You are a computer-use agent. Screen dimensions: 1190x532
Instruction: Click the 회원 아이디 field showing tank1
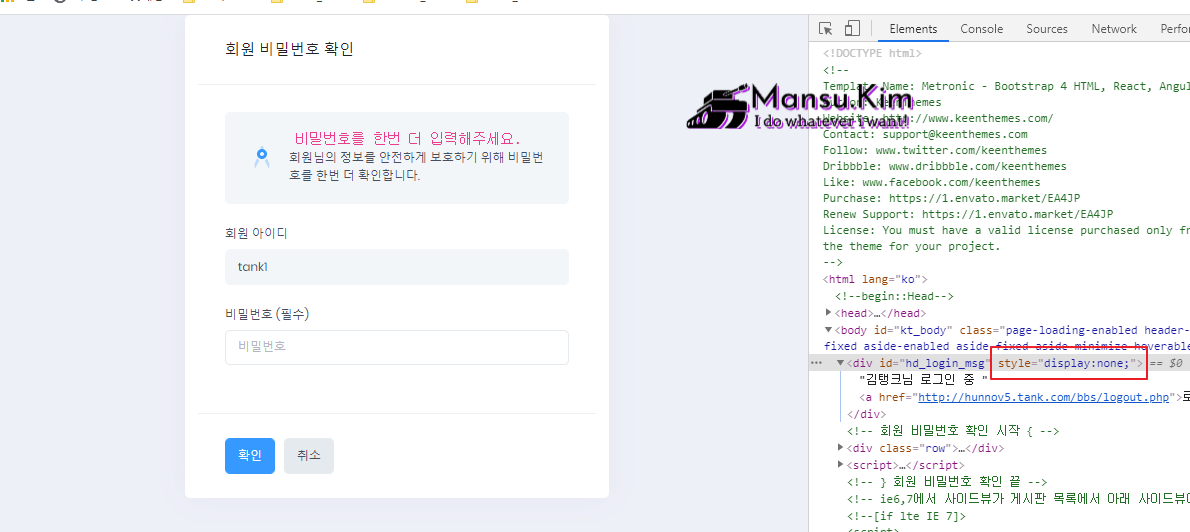pyautogui.click(x=396, y=267)
